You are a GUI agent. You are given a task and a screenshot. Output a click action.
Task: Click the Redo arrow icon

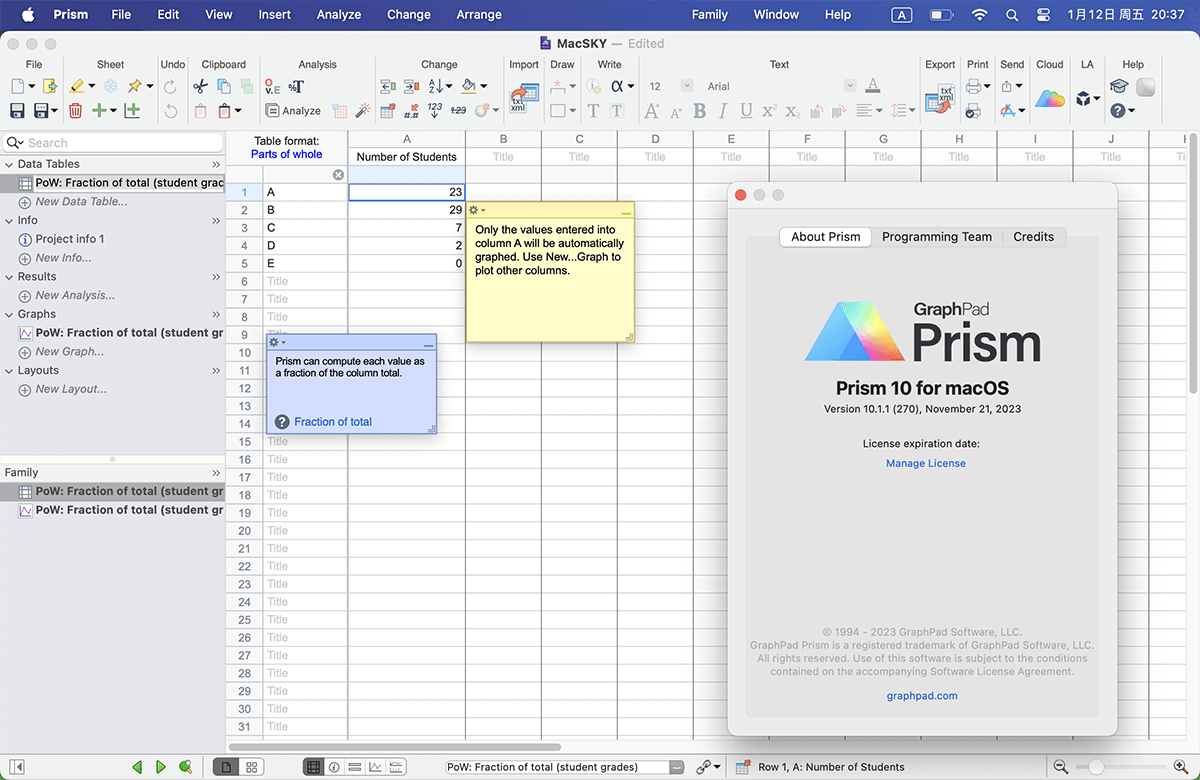pos(171,87)
